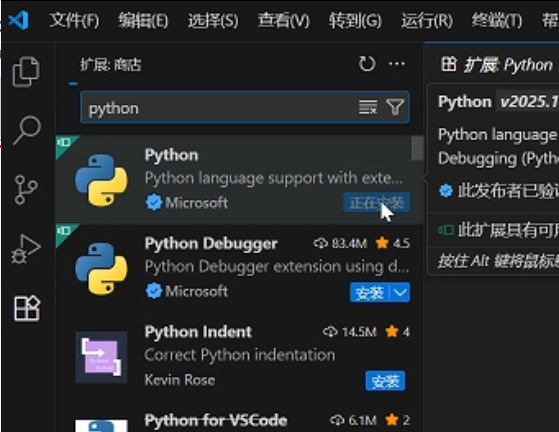Install the Python Debugger extension

click(x=370, y=293)
